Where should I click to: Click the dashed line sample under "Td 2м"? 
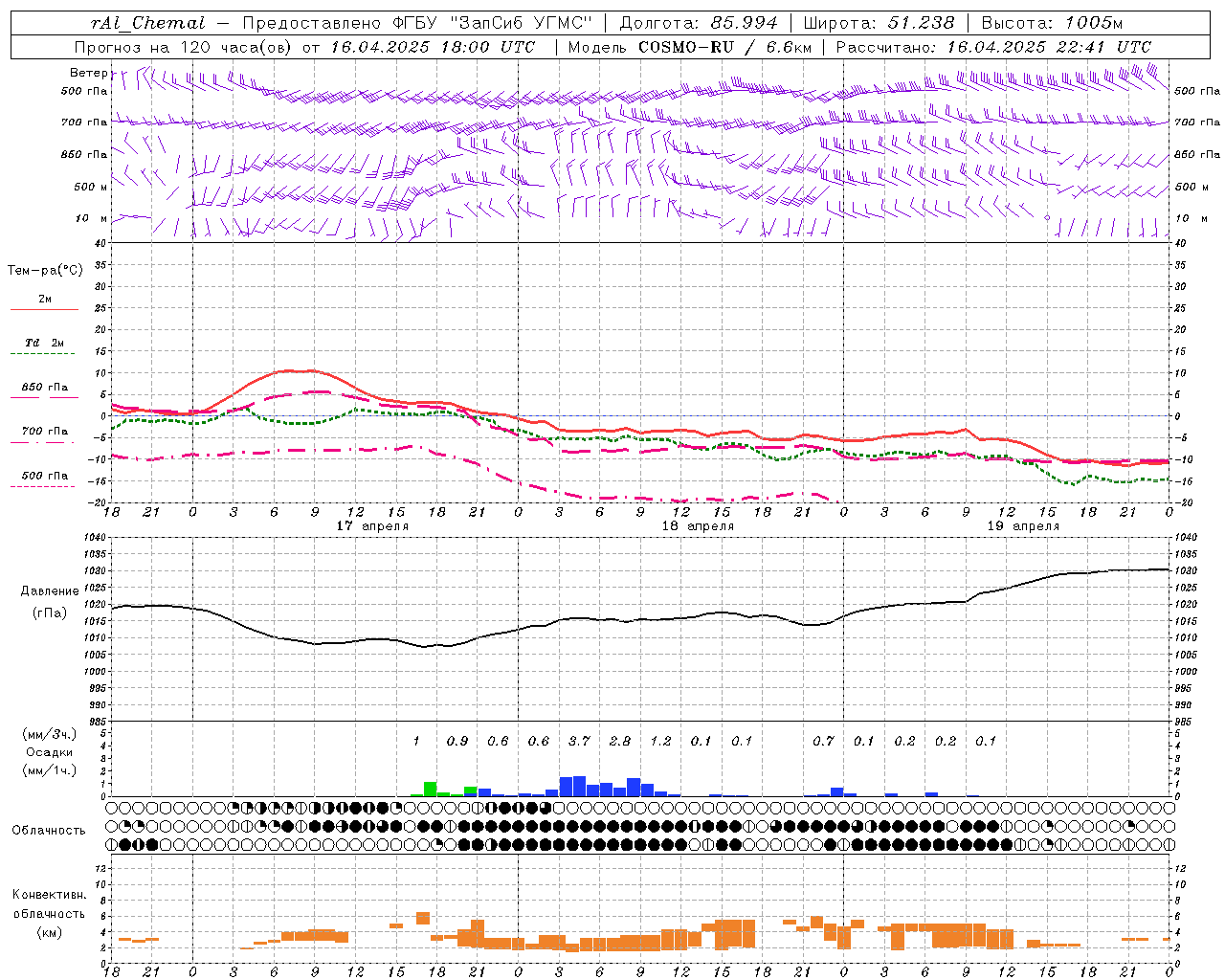(x=44, y=354)
